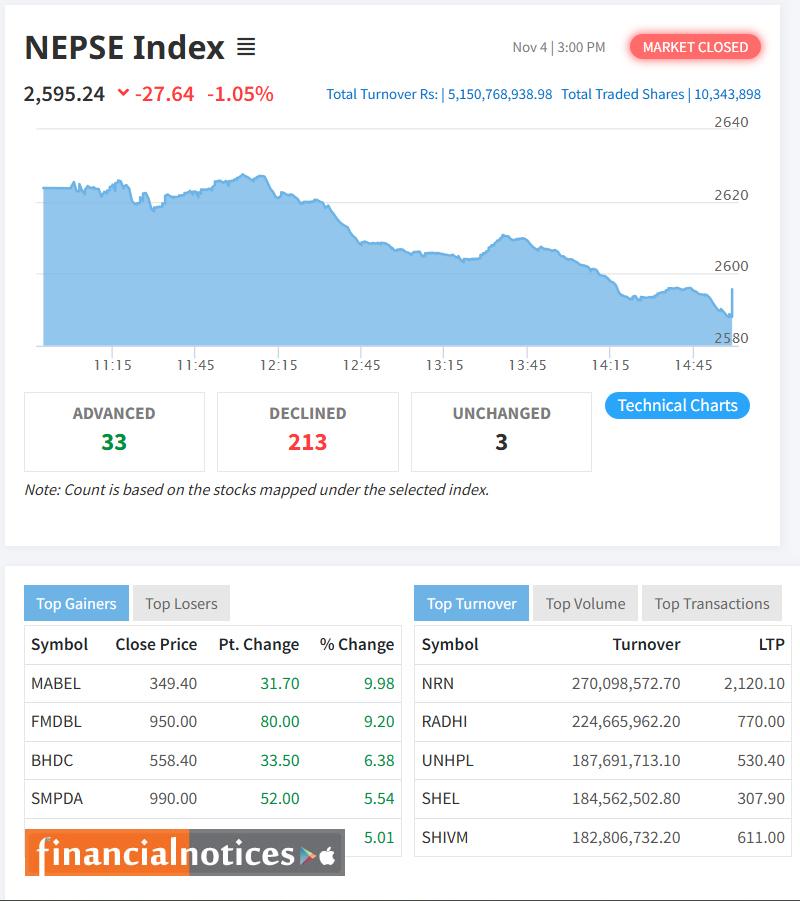Screen dimensions: 800x901
Task: Click the Apple icon in financialnotices logo
Action: coord(328,853)
